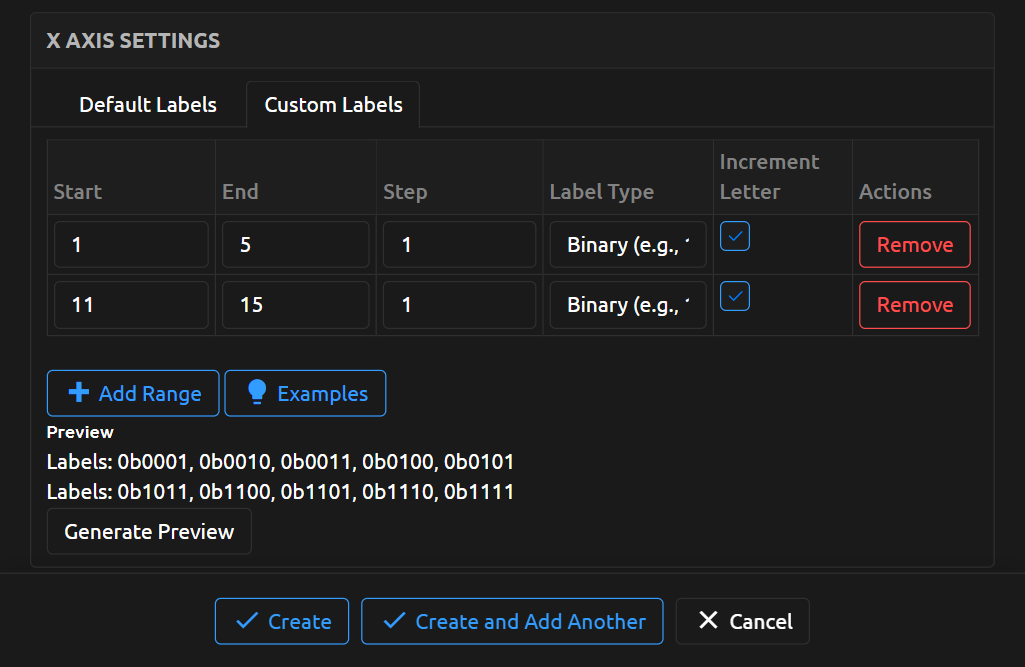The width and height of the screenshot is (1025, 667).
Task: Select the End field showing 15
Action: coord(295,304)
